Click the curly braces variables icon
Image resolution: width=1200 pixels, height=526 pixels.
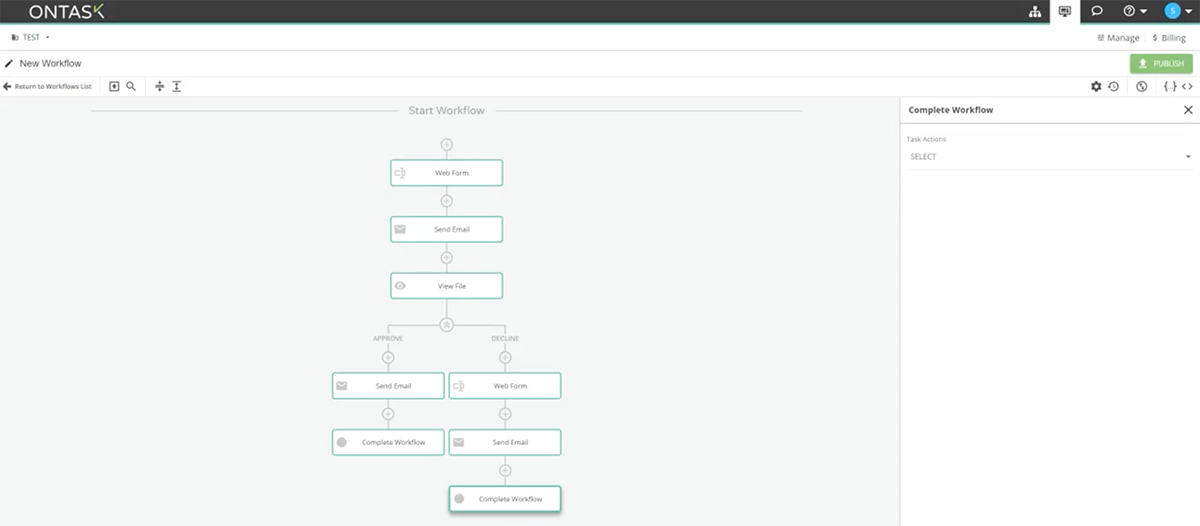tap(1170, 87)
